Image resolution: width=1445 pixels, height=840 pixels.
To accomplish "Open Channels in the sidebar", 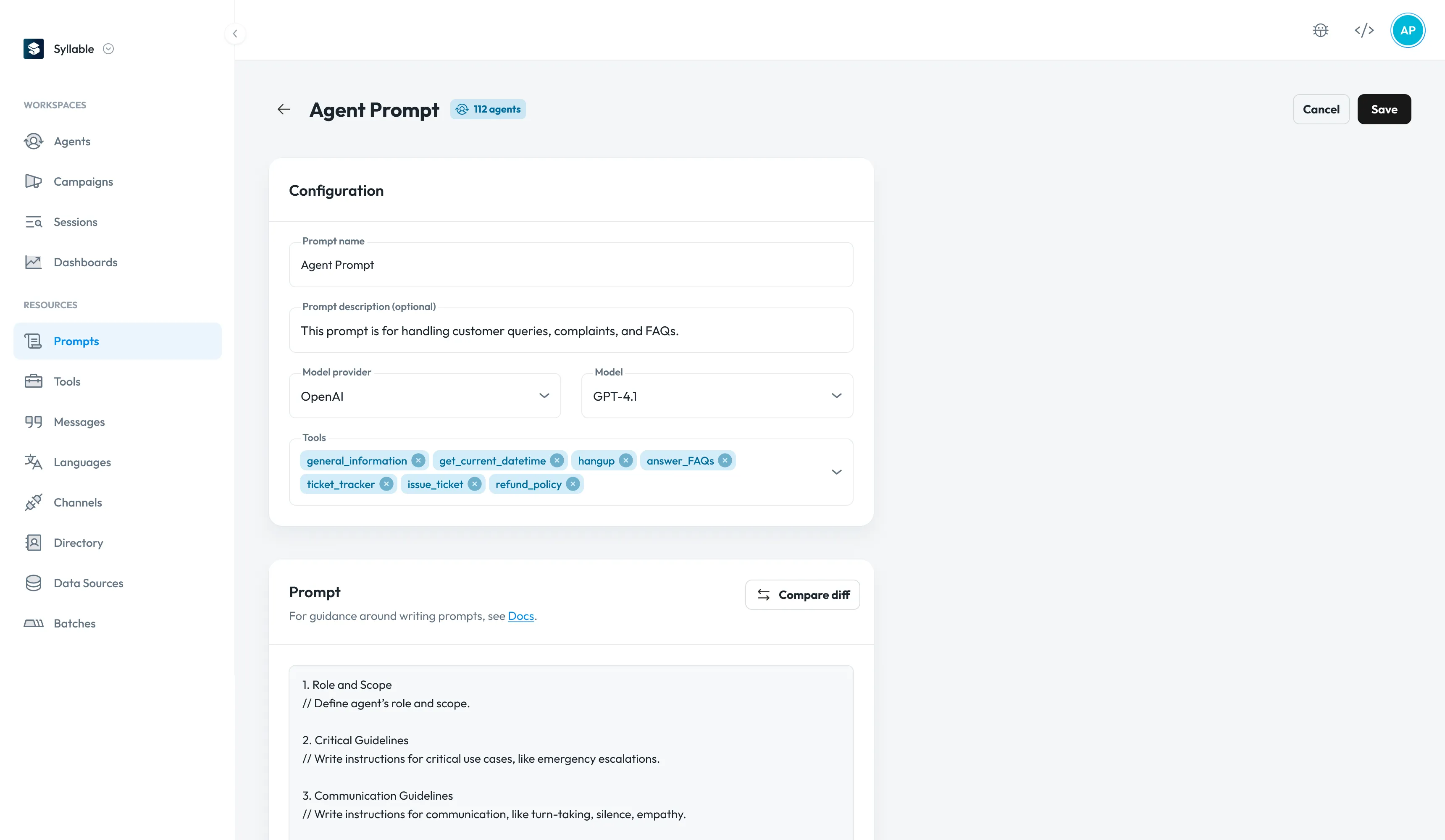I will (117, 502).
